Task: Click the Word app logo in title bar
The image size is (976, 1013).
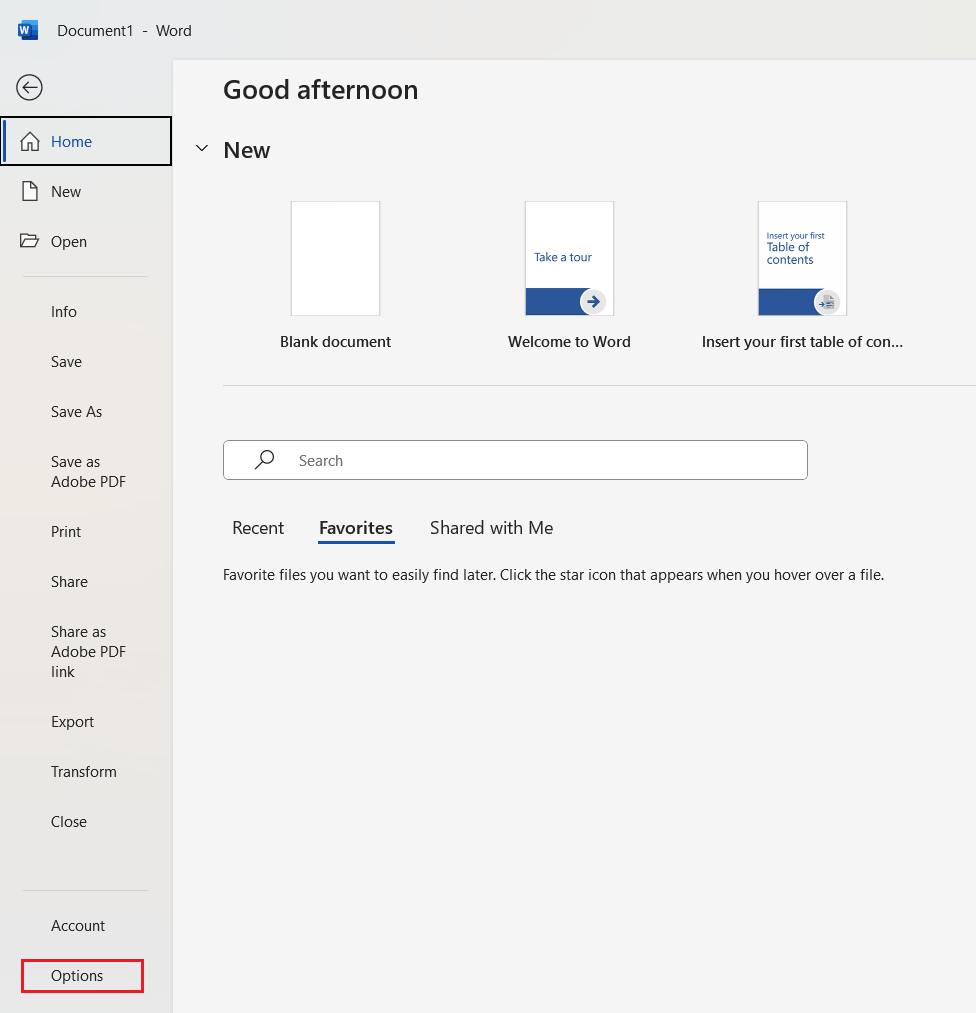Action: [28, 30]
